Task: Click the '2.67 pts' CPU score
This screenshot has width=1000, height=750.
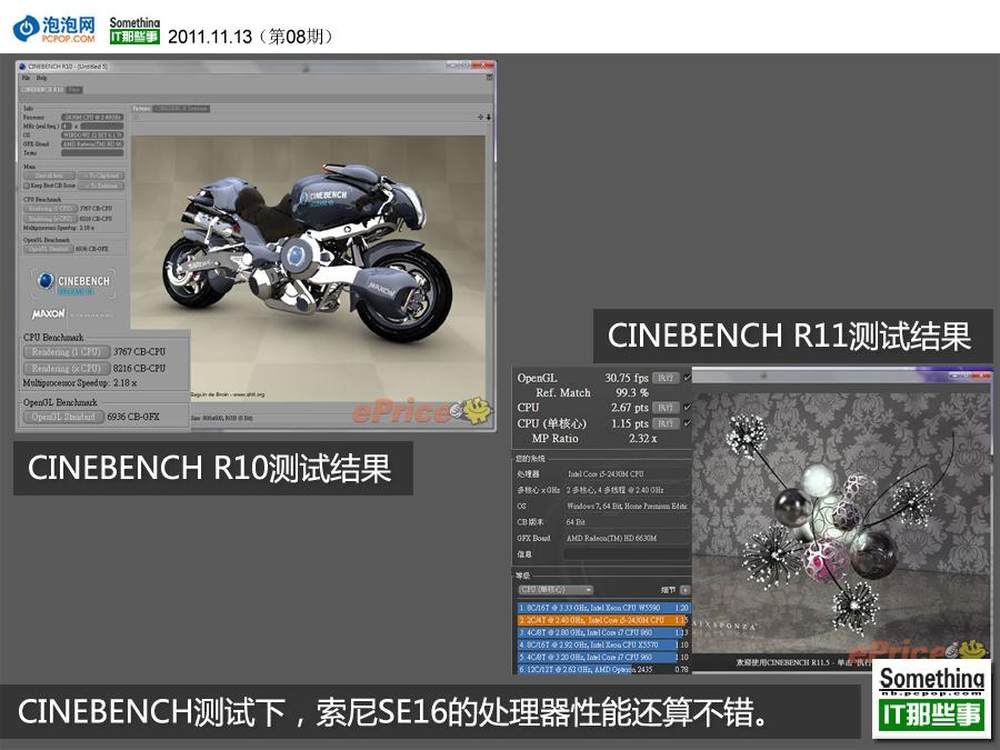Action: 629,408
